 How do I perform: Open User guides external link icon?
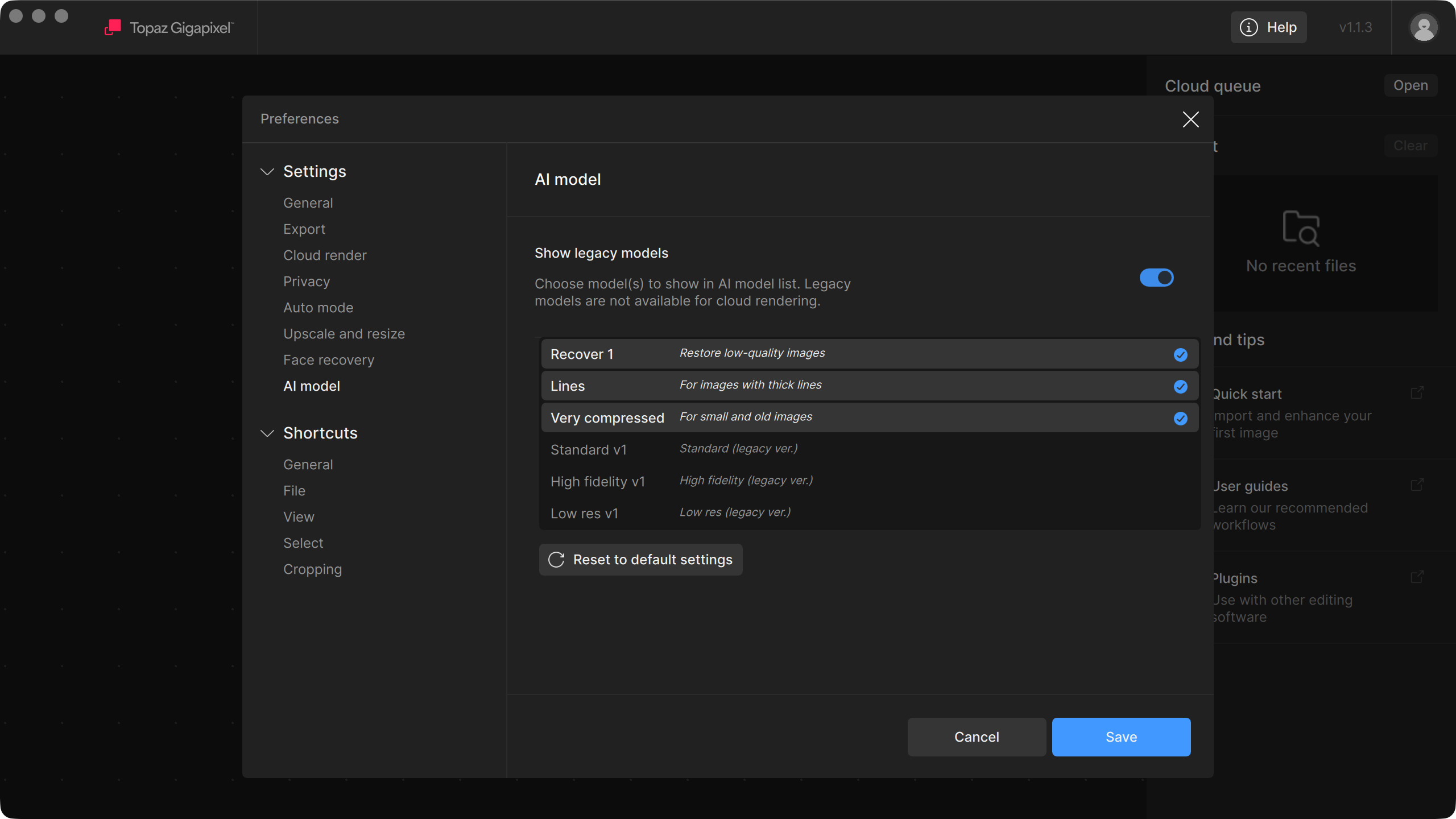[x=1417, y=485]
